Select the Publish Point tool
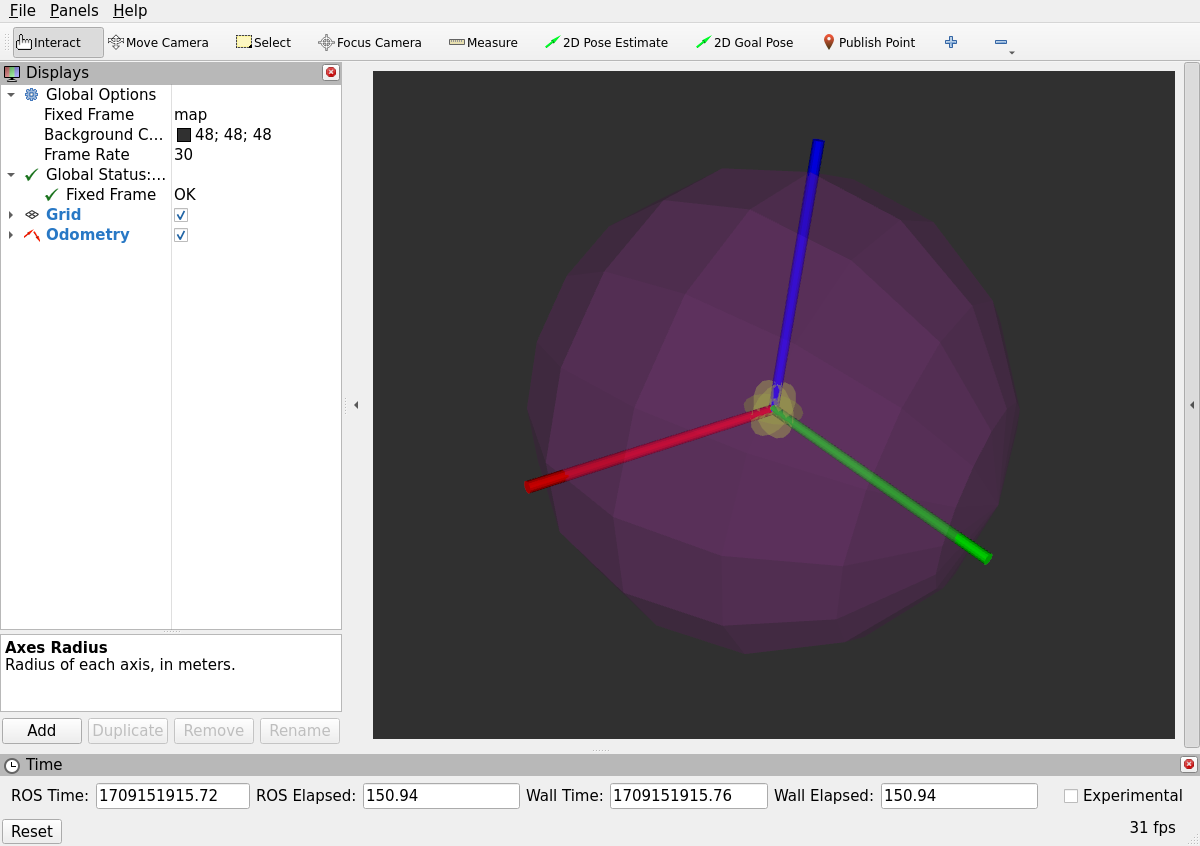1200x846 pixels. point(868,42)
